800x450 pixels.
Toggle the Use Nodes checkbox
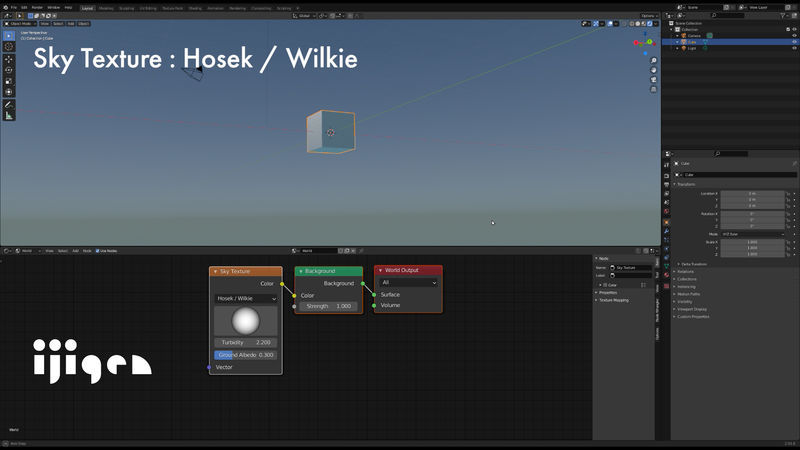97,251
